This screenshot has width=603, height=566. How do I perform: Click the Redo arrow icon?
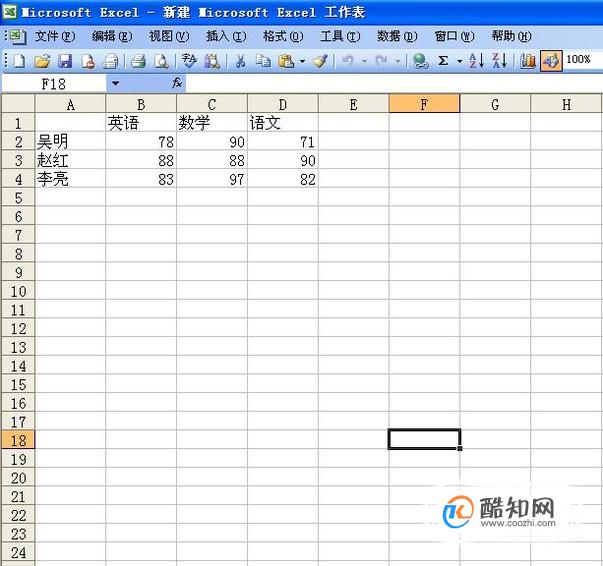(381, 61)
